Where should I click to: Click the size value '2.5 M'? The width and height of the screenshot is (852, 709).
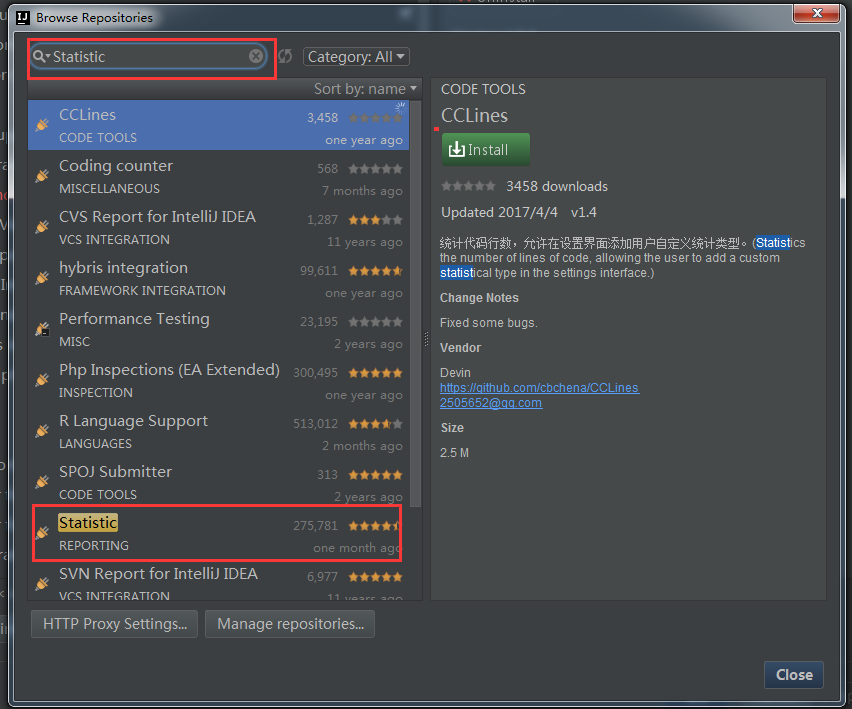click(x=454, y=453)
